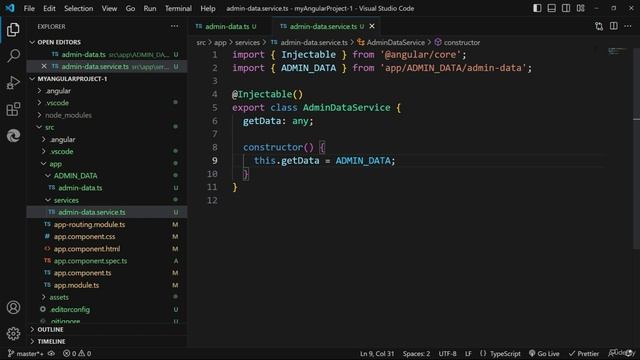Select services in breadcrumbs
Image resolution: width=640 pixels, height=360 pixels.
tap(247, 42)
